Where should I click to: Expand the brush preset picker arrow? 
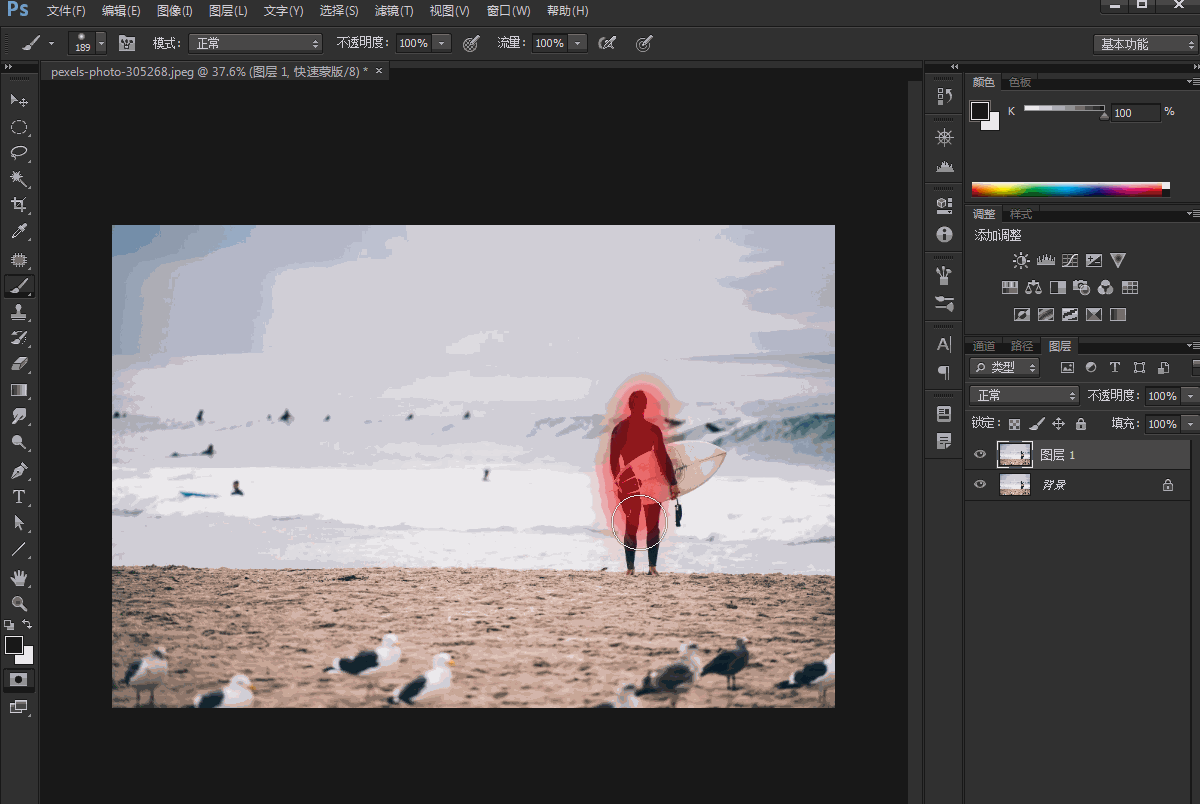101,43
